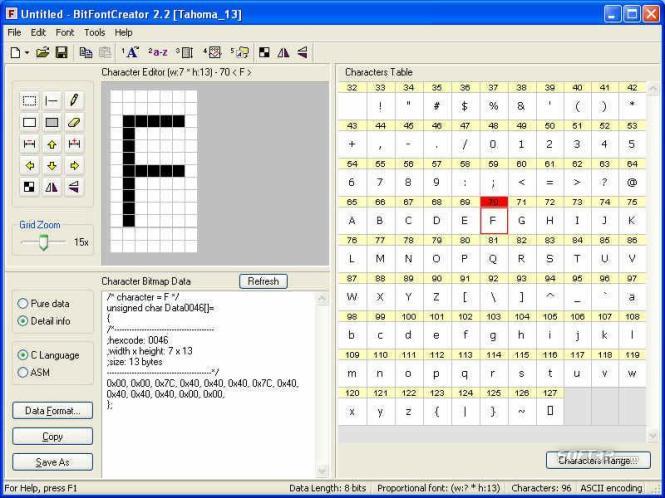The image size is (665, 498).
Task: Select the 'm' cell (109) in Characters Table
Action: [x=352, y=373]
